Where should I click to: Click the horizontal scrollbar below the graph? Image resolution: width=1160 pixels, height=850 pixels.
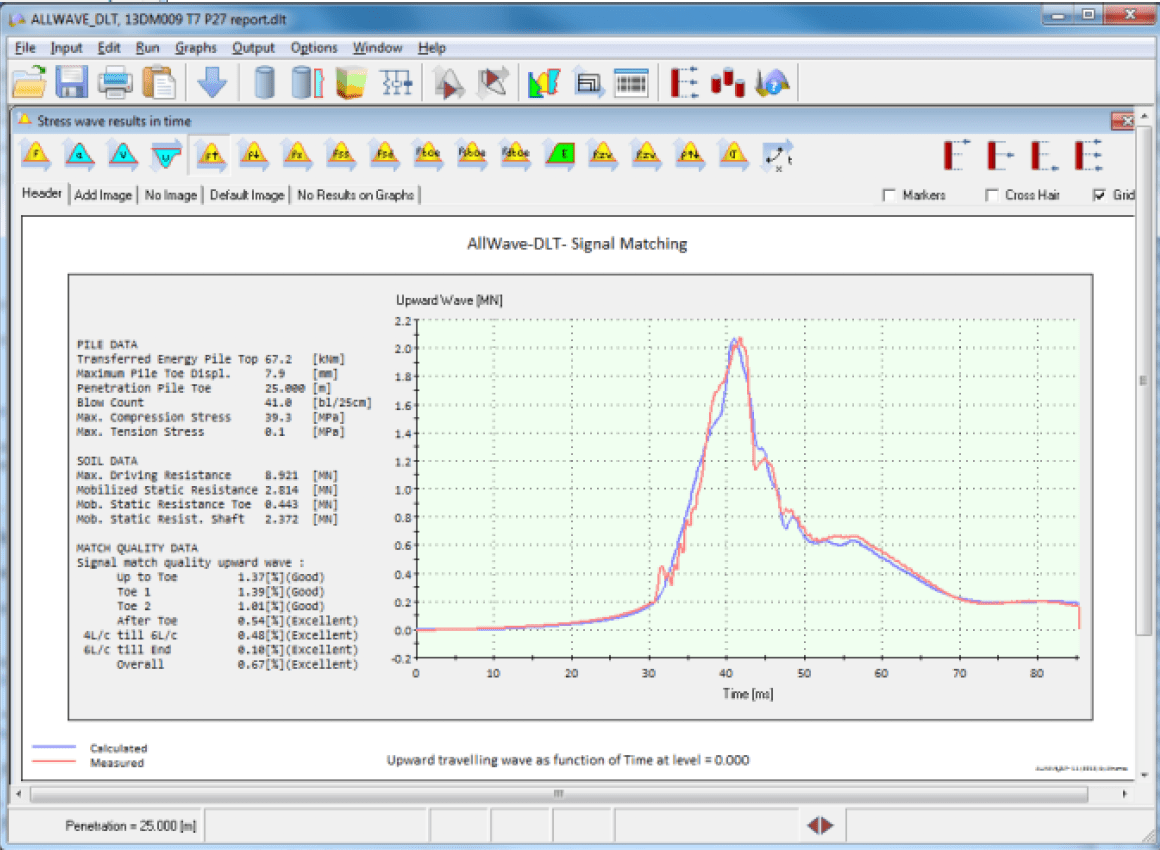point(558,794)
